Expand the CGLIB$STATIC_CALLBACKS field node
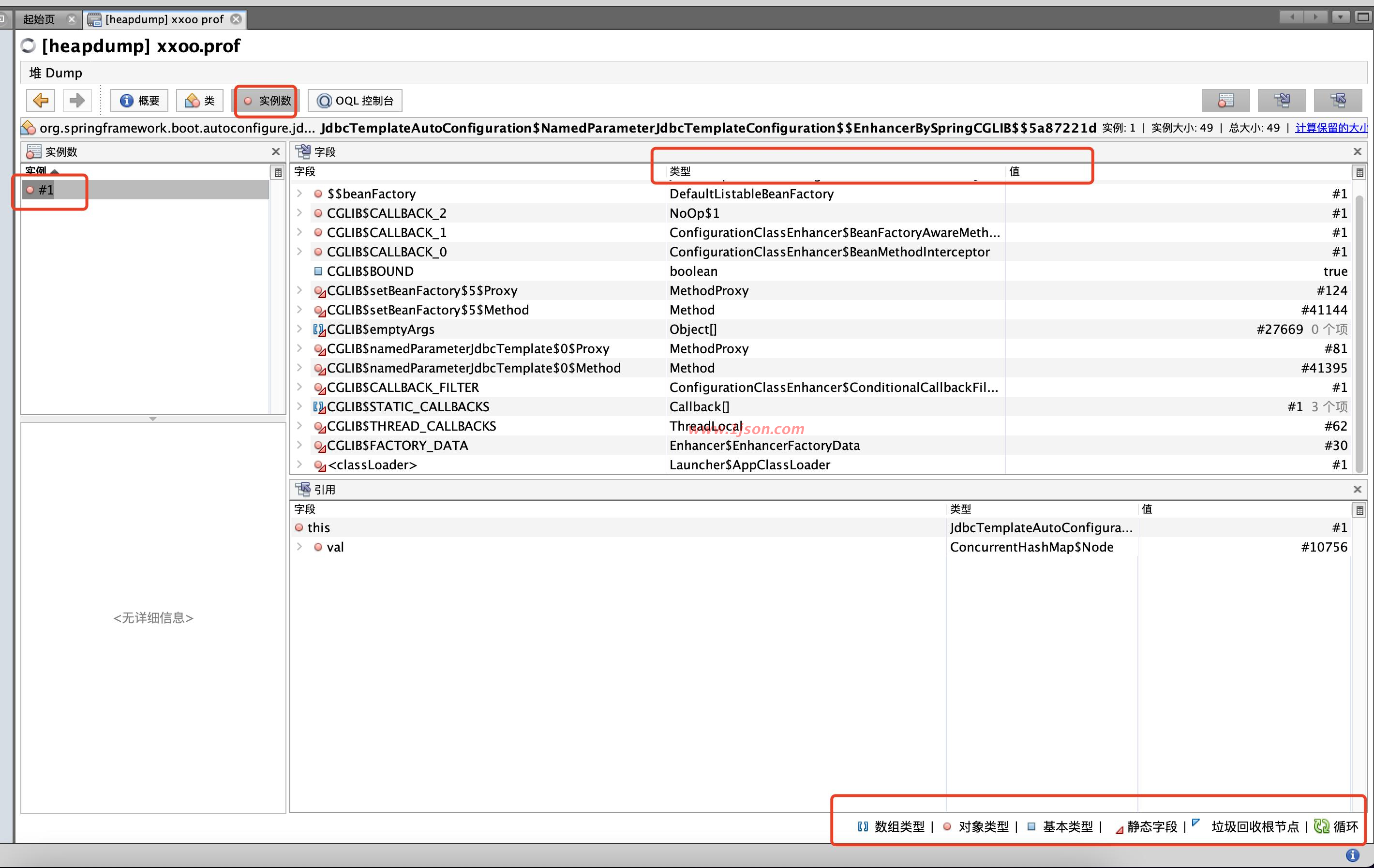 pyautogui.click(x=299, y=406)
